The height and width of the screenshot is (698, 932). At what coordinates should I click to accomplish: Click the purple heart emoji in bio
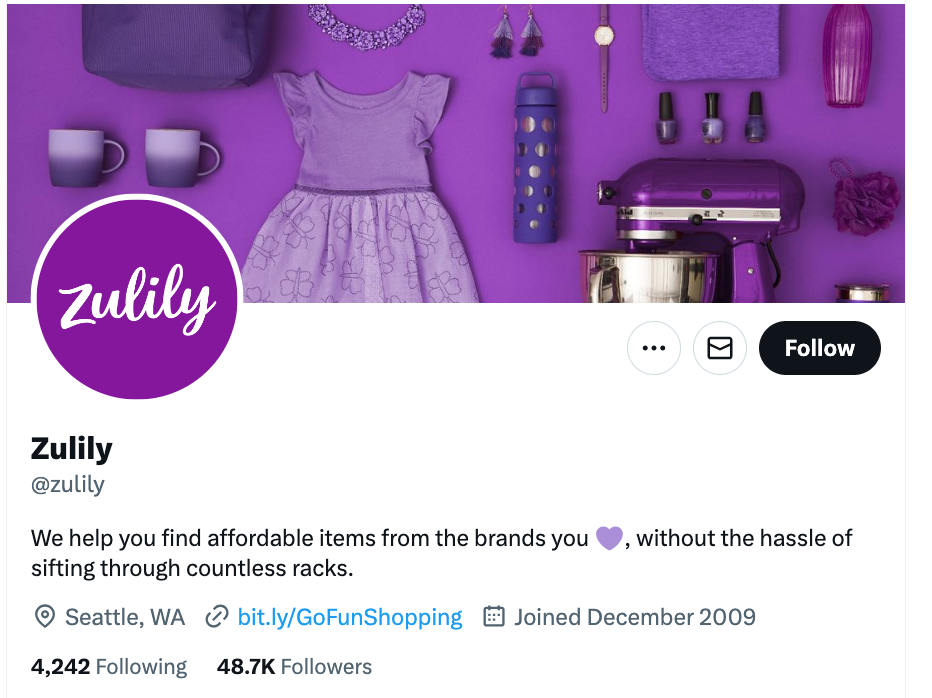(609, 538)
